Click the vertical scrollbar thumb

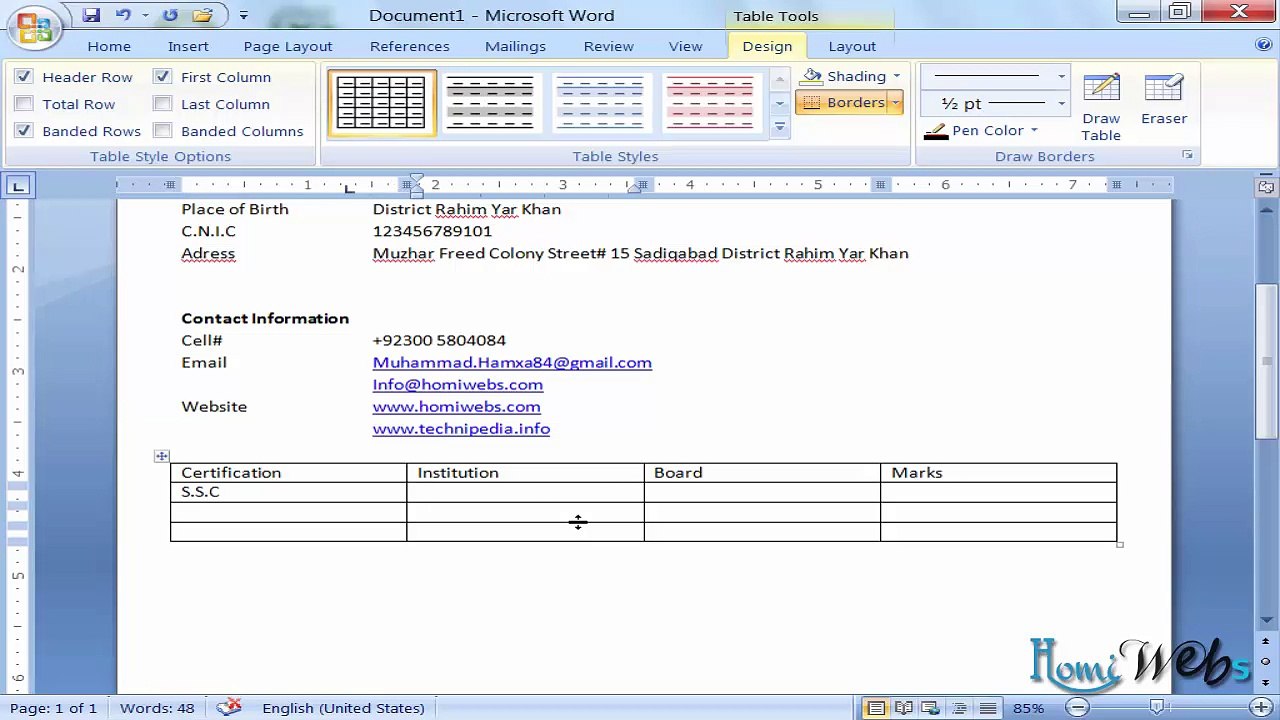click(x=1265, y=362)
